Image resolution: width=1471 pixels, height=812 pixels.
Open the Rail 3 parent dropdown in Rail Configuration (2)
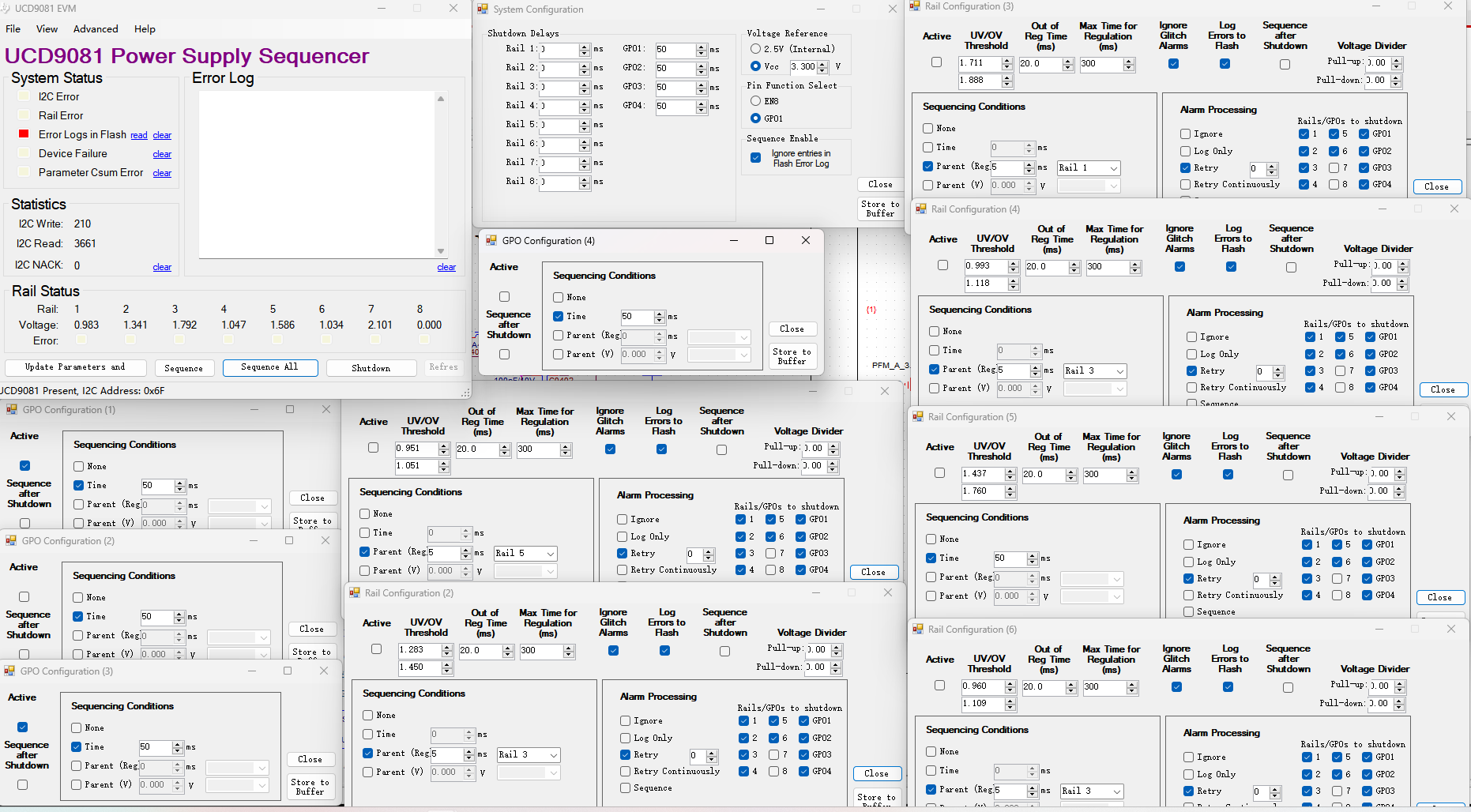529,755
